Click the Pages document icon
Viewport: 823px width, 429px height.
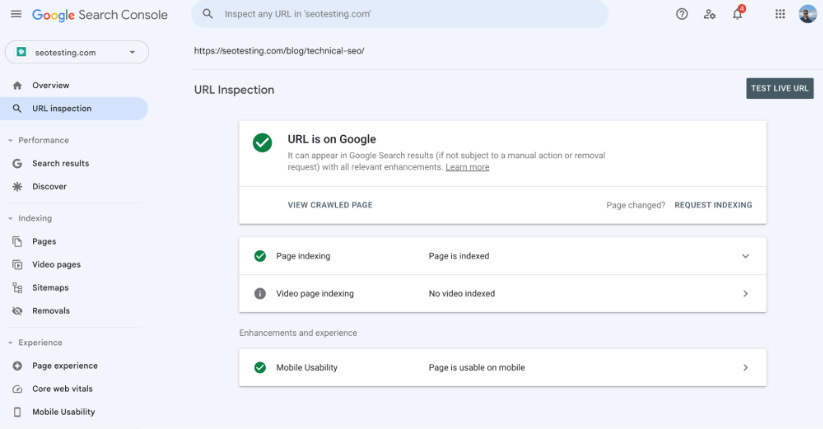[17, 242]
